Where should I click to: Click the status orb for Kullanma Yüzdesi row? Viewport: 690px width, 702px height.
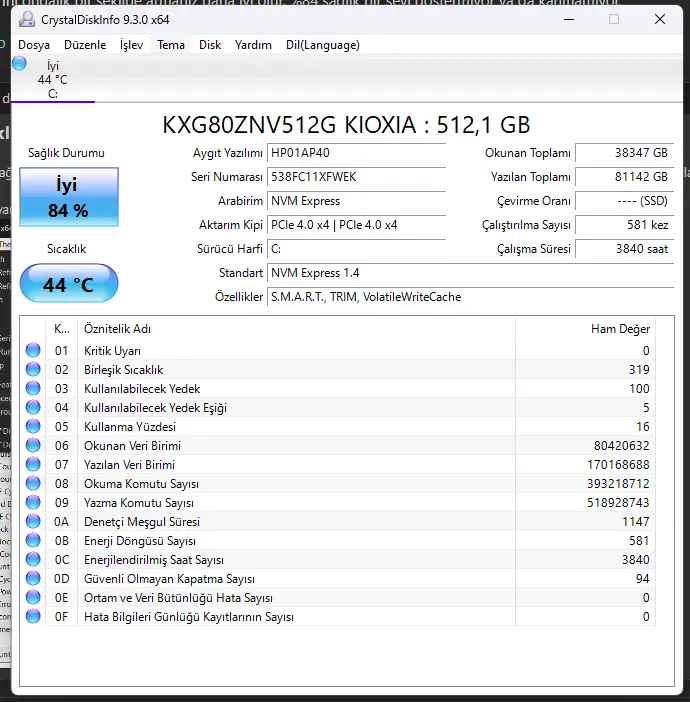coord(33,426)
